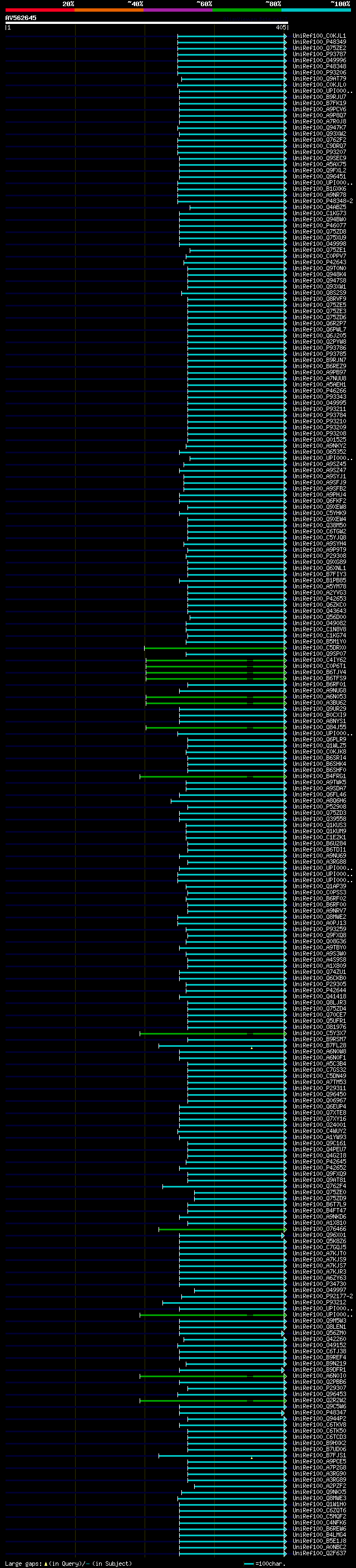
Task: Select the UniRef100_Q96451 label
Action: [319, 176]
